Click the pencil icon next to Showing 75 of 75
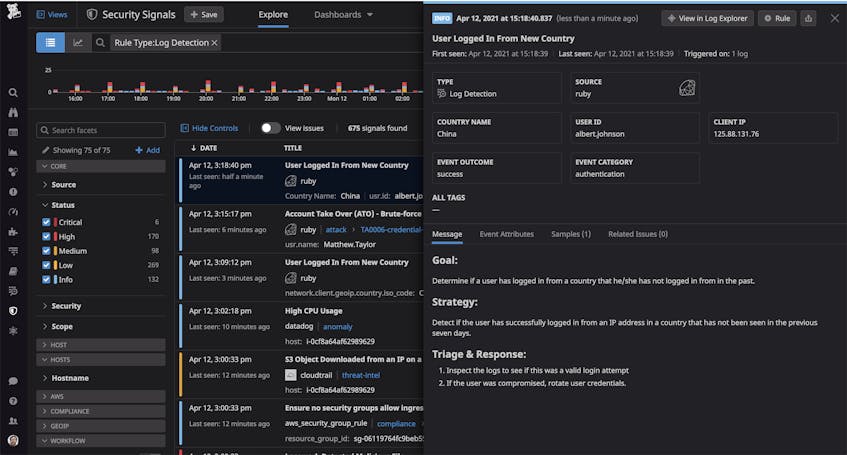The height and width of the screenshot is (455, 847). [45, 150]
